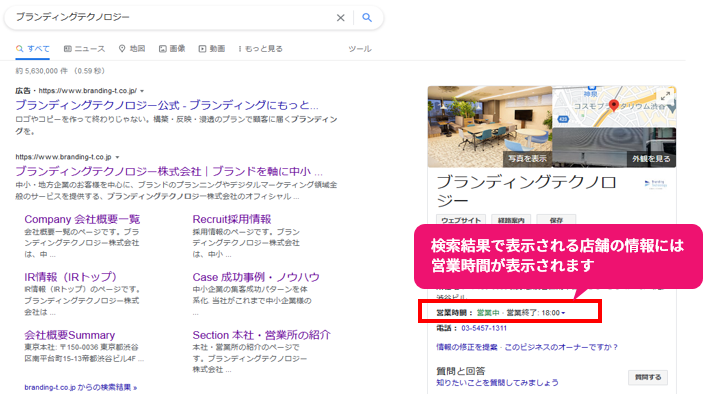This screenshot has width=719, height=394.
Task: Expand business hours dropdown next to 18:00
Action: point(564,313)
